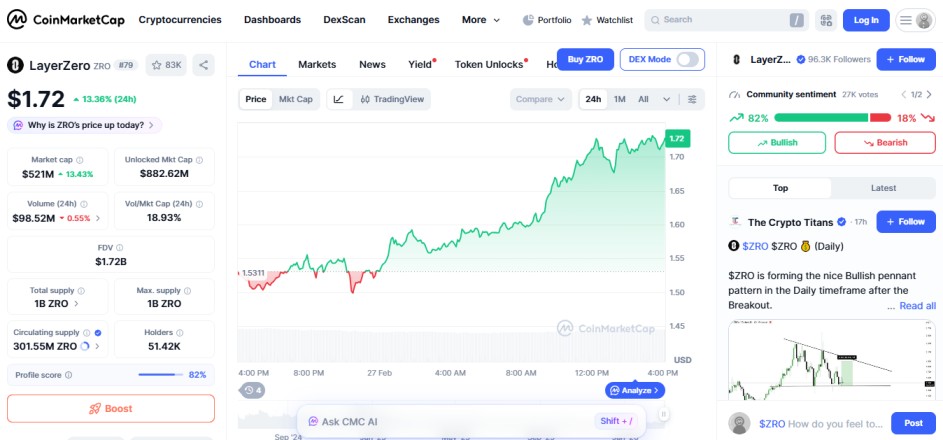Select Mkt Cap chart view
The image size is (943, 440).
295,99
